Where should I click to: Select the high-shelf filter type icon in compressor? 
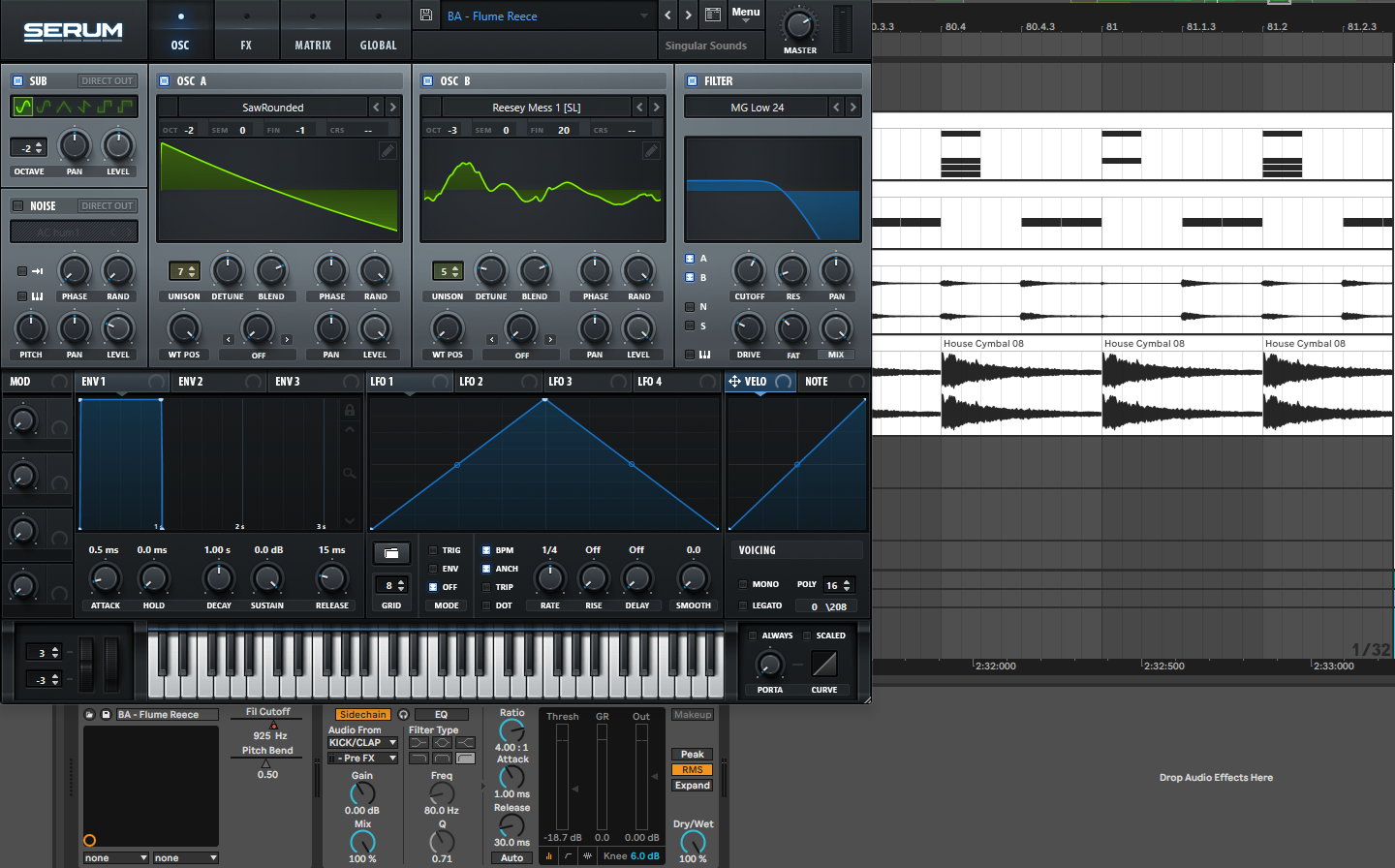pos(465,743)
